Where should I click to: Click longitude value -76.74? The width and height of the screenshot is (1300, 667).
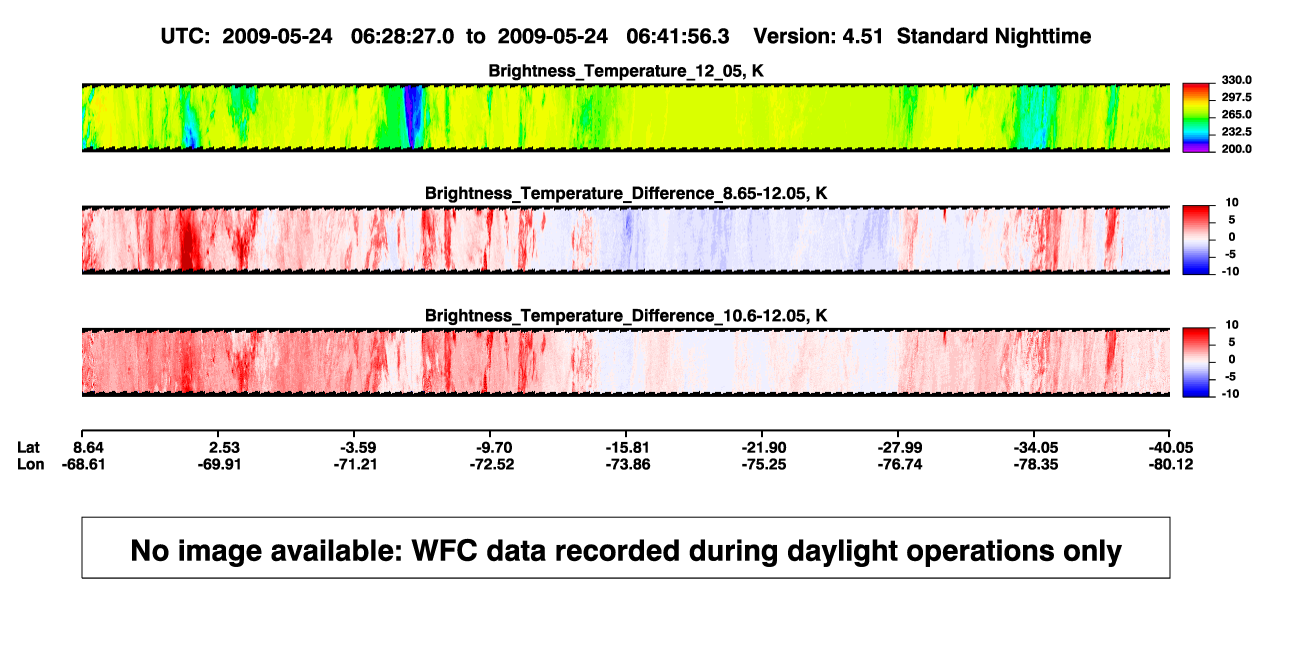pos(898,464)
